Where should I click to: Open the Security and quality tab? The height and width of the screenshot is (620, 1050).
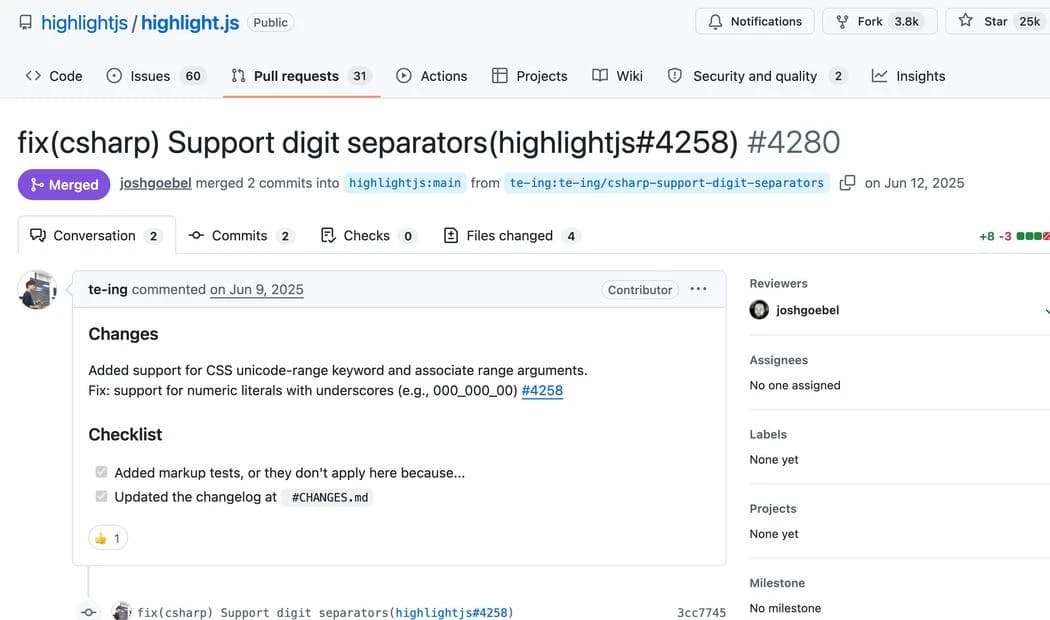pyautogui.click(x=757, y=76)
